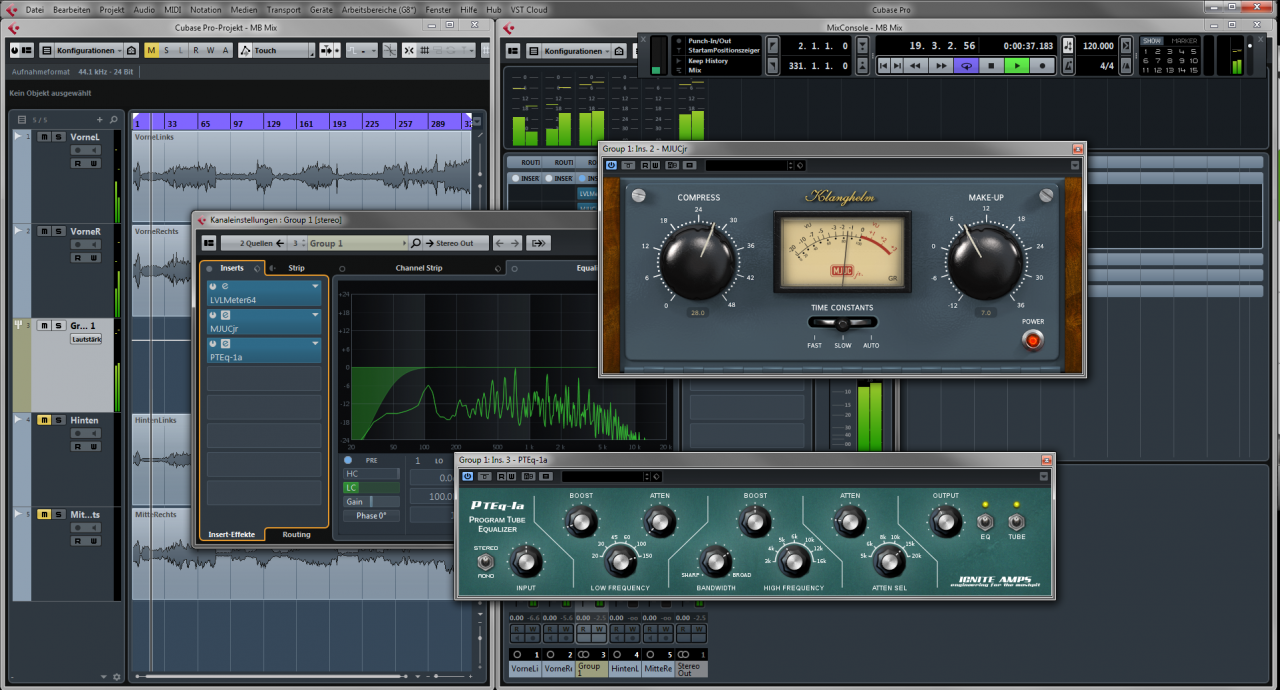This screenshot has width=1280, height=690.
Task: Toggle global Read automation button in toolbar
Action: coord(197,50)
